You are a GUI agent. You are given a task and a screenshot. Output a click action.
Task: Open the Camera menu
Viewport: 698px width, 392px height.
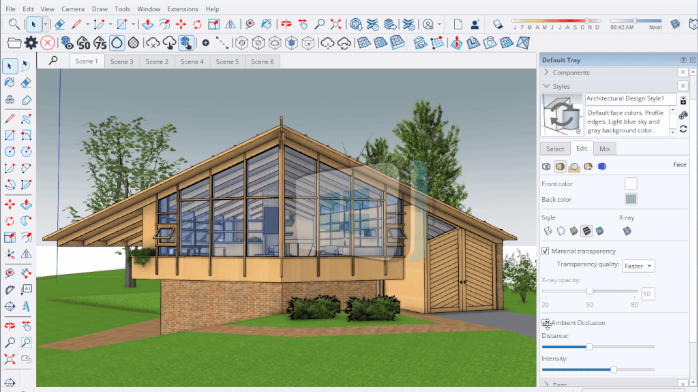[x=73, y=9]
